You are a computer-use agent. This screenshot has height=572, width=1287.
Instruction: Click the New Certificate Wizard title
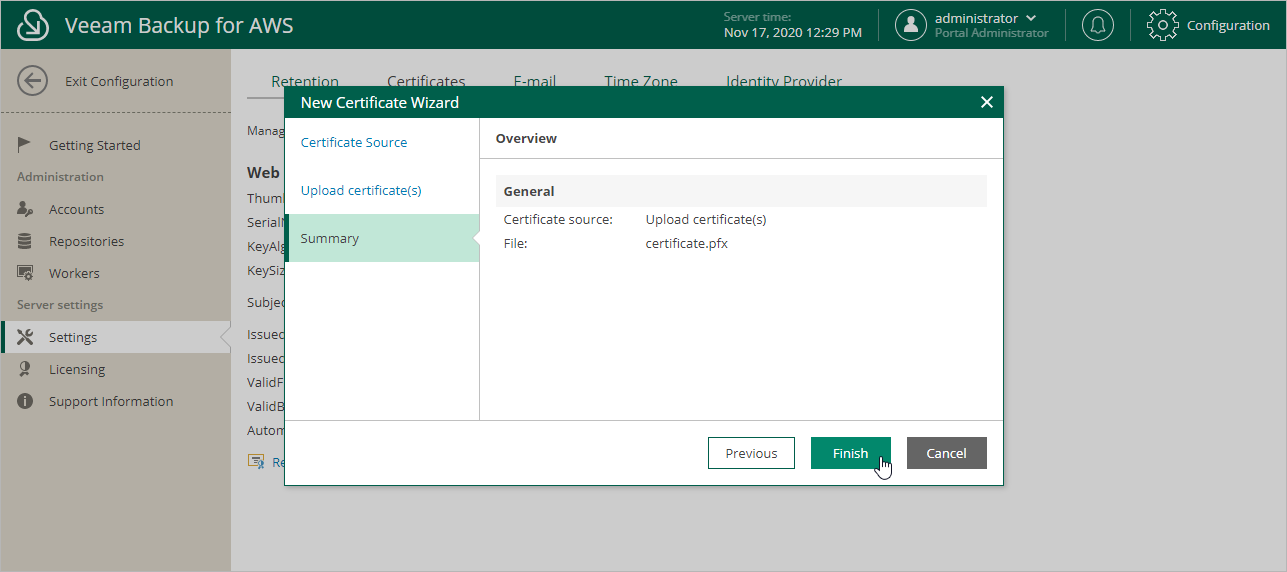click(380, 102)
